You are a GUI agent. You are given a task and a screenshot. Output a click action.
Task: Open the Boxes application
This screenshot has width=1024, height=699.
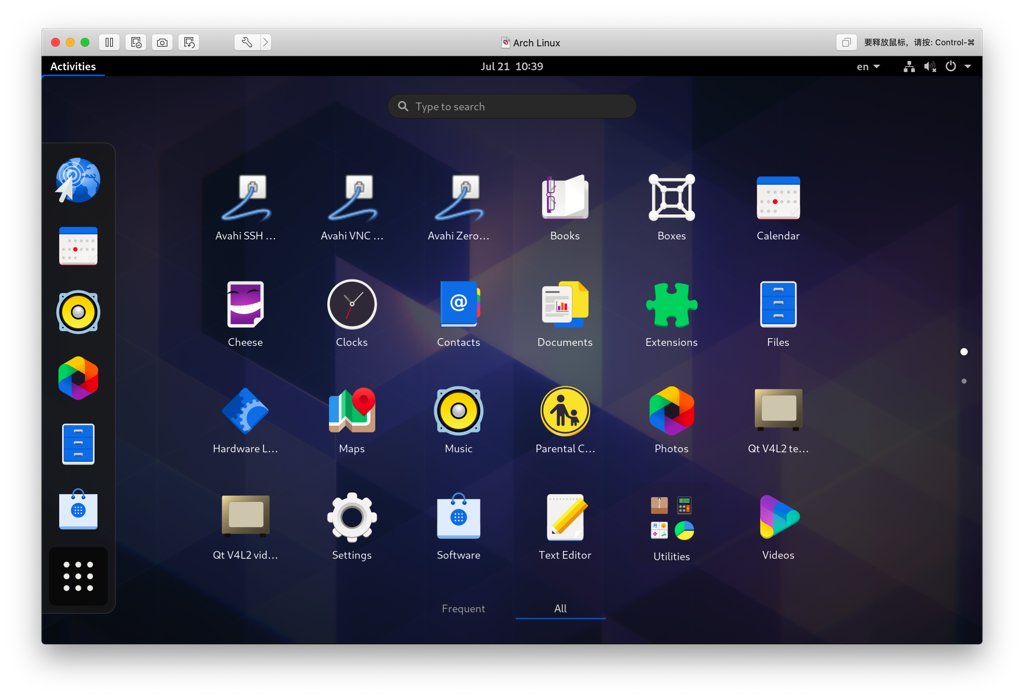[671, 198]
